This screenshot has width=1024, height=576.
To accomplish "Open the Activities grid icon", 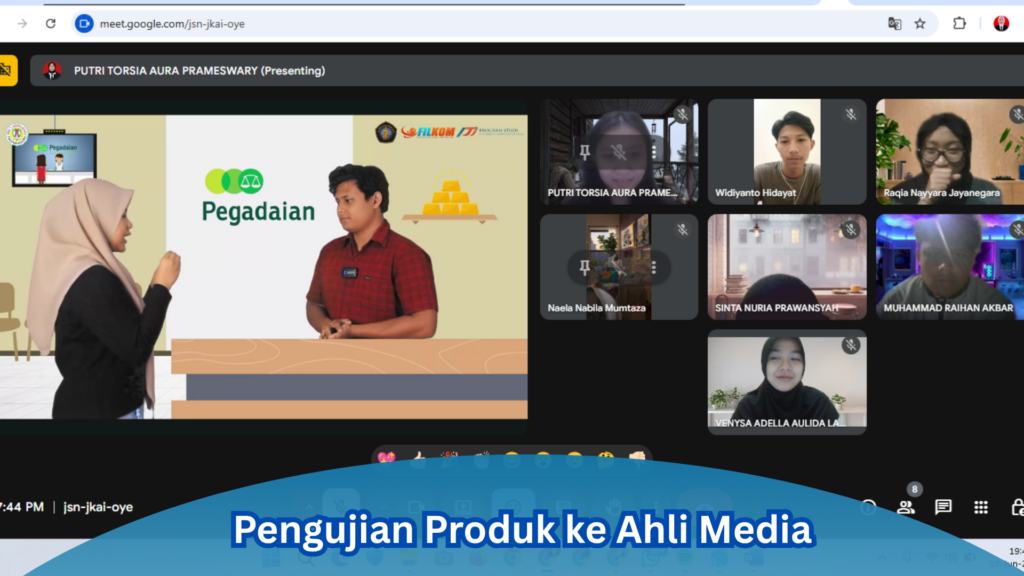I will tap(981, 507).
